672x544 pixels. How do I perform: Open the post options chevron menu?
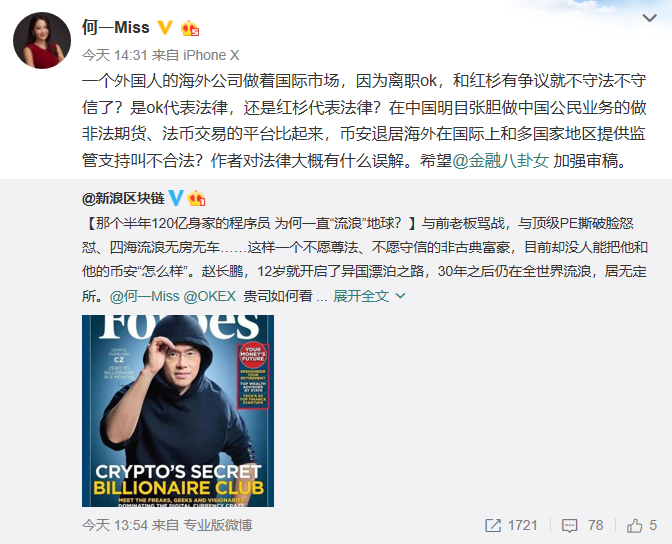pyautogui.click(x=650, y=18)
